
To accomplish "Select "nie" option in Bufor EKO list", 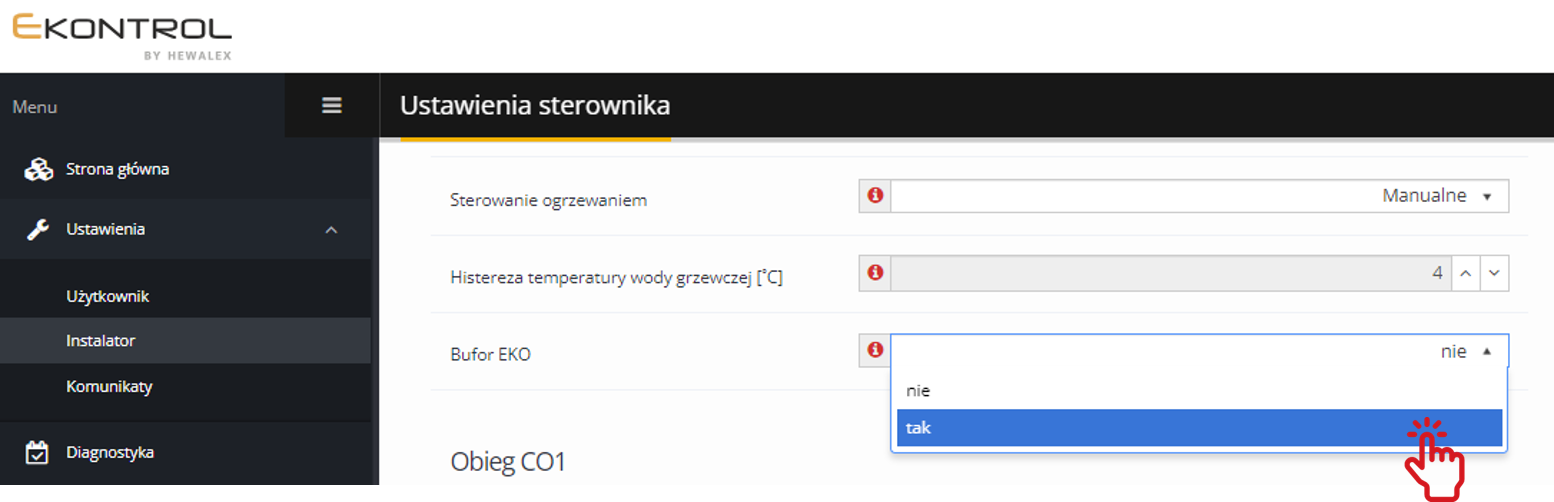I will 1198,390.
